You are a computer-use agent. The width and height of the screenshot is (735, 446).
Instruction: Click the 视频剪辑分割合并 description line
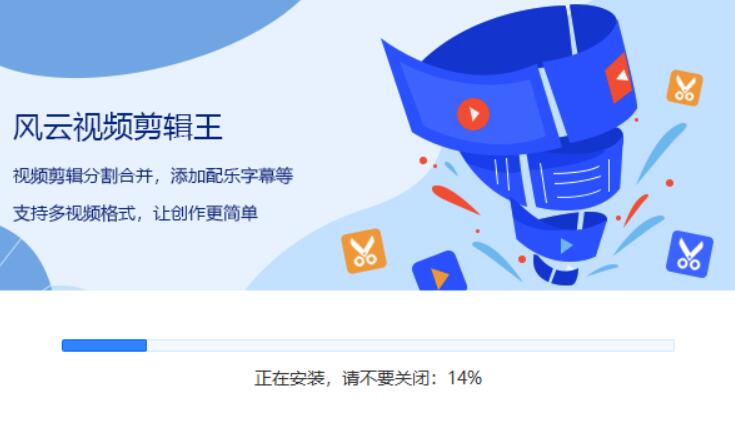82,176
